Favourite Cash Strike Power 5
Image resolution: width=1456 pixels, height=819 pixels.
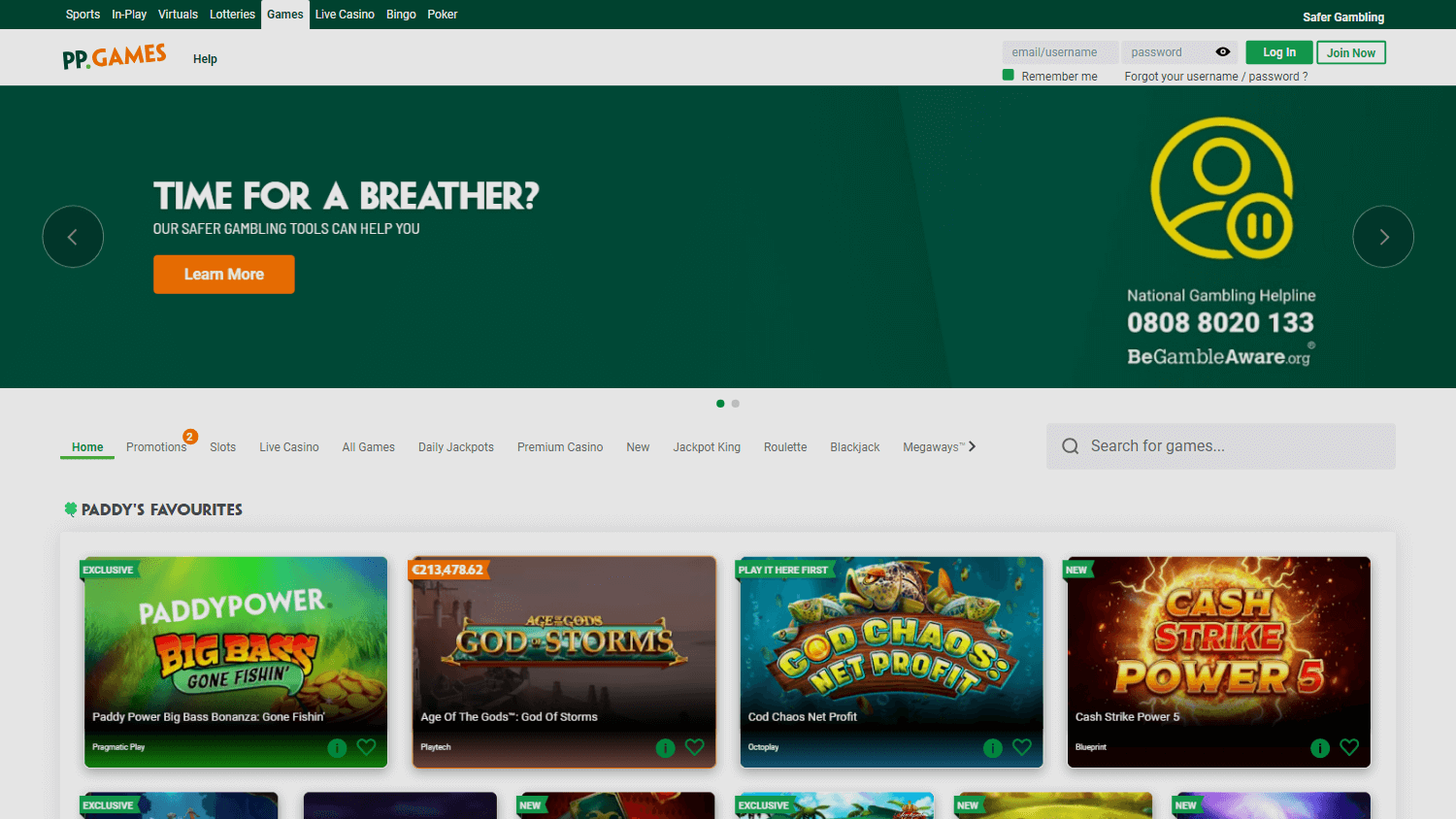[1349, 747]
